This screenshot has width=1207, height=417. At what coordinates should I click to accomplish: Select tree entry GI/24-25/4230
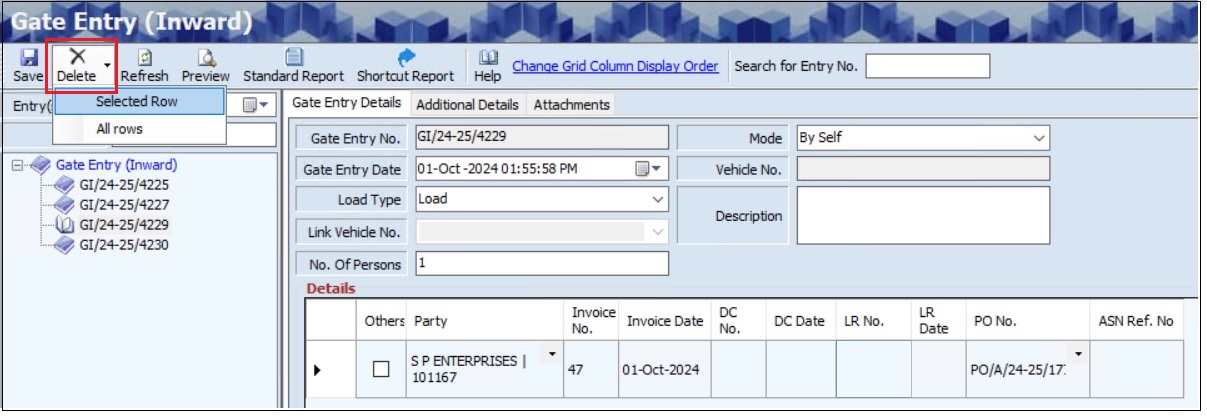pyautogui.click(x=123, y=245)
